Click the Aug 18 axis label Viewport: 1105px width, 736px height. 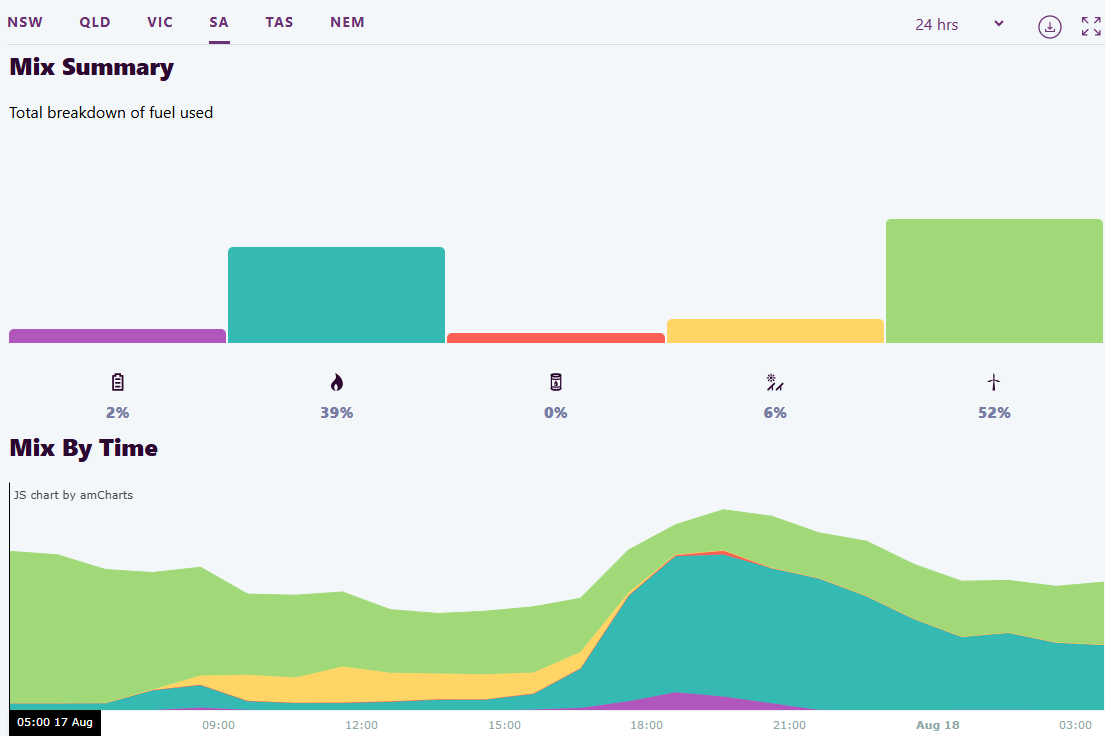click(x=937, y=724)
